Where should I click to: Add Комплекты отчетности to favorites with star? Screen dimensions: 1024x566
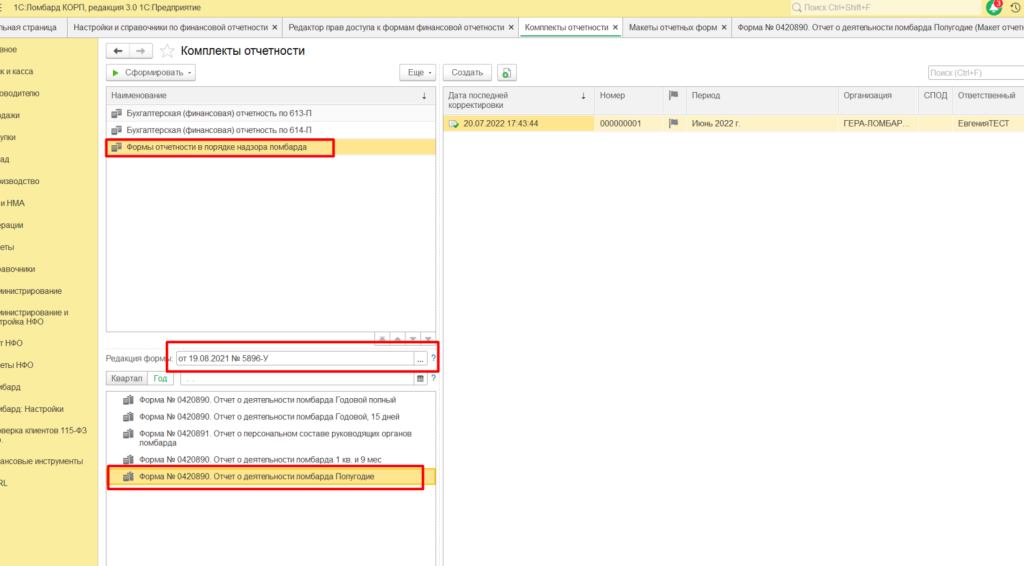pyautogui.click(x=167, y=51)
